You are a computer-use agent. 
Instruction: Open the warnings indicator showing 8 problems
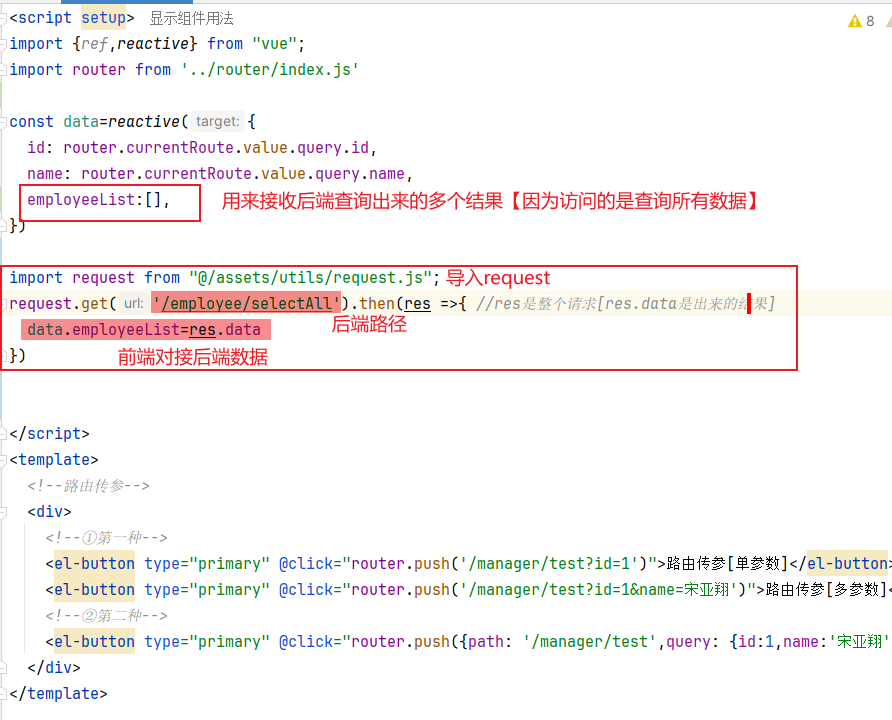tap(861, 21)
